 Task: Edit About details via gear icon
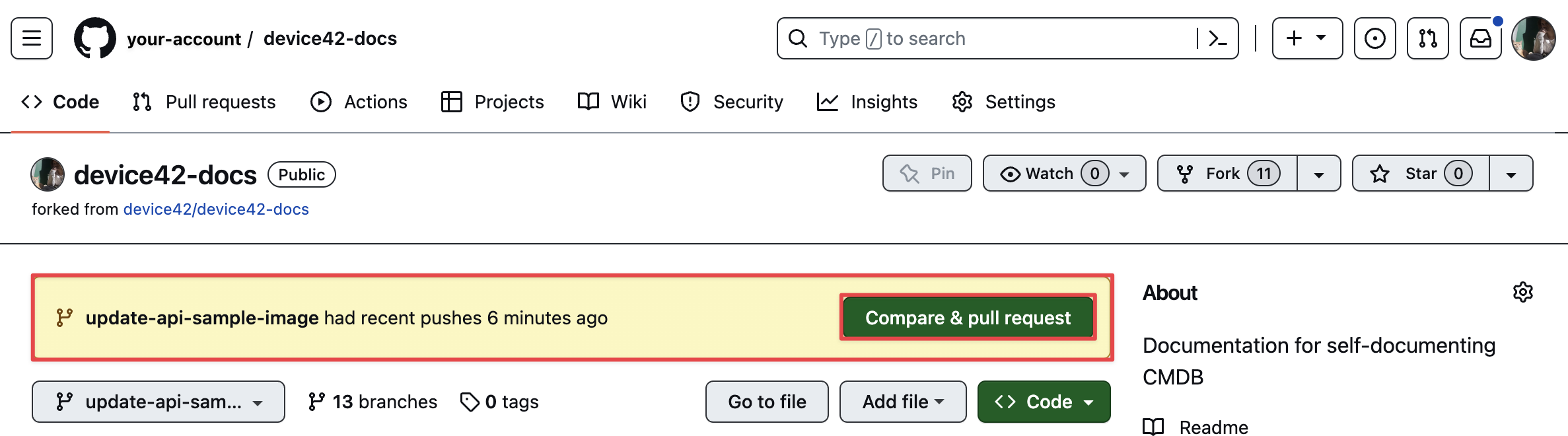point(1522,292)
